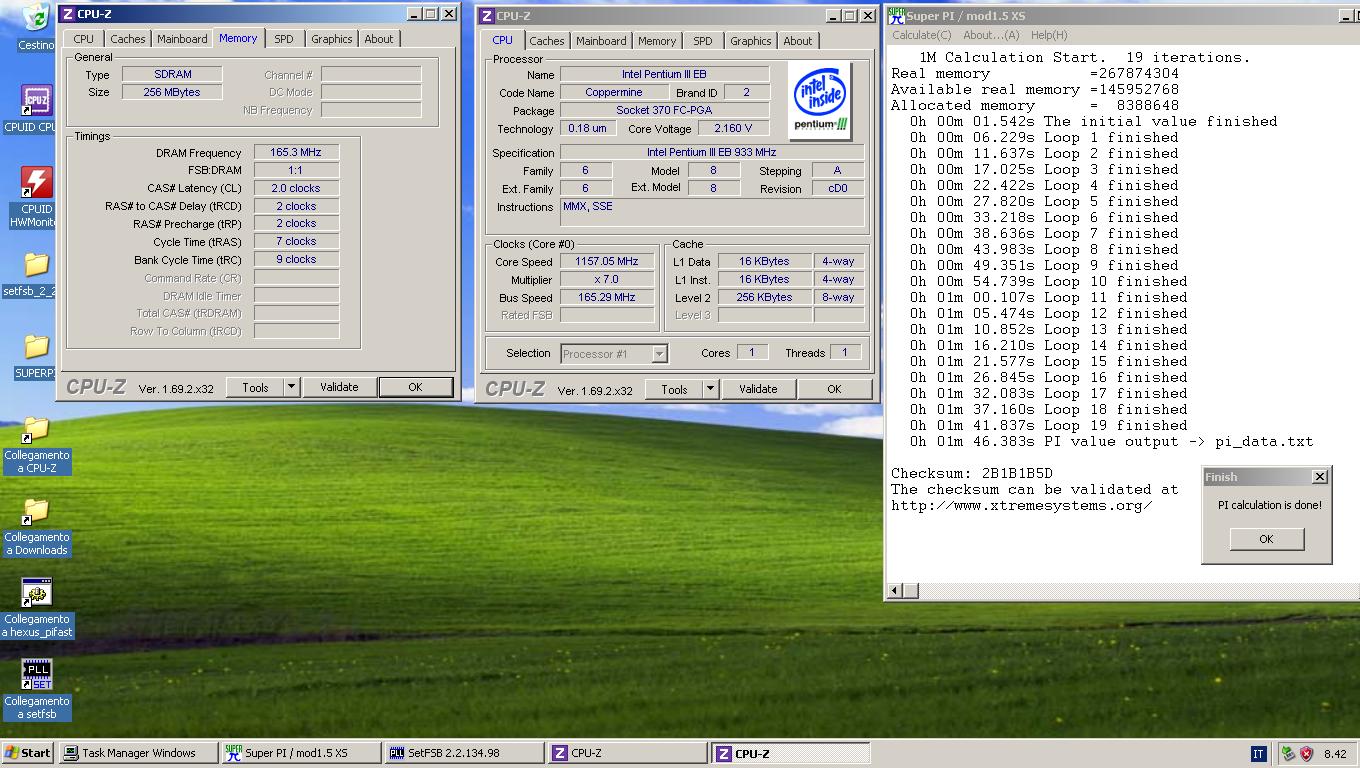Click Tools button in left CPU-Z window
Viewport: 1360px width, 768px height.
[x=255, y=387]
